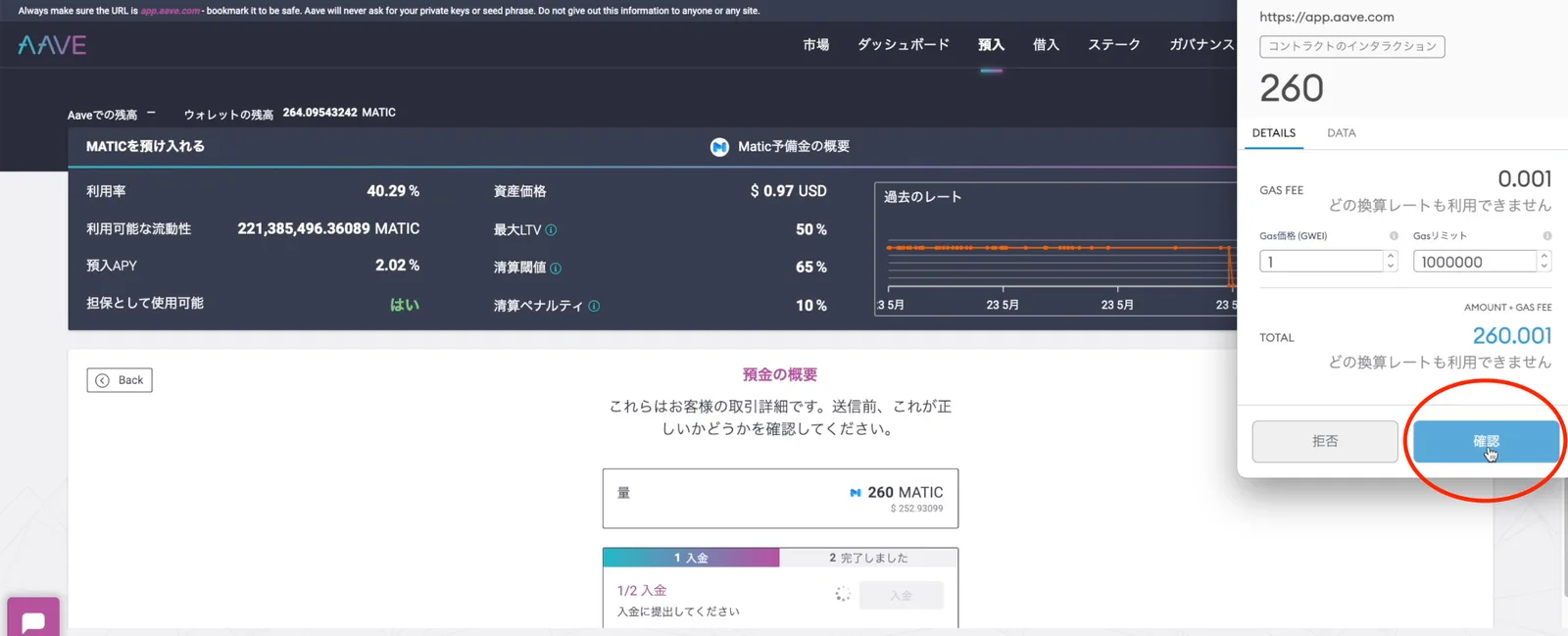Increase the Gas price stepper value

click(1391, 256)
